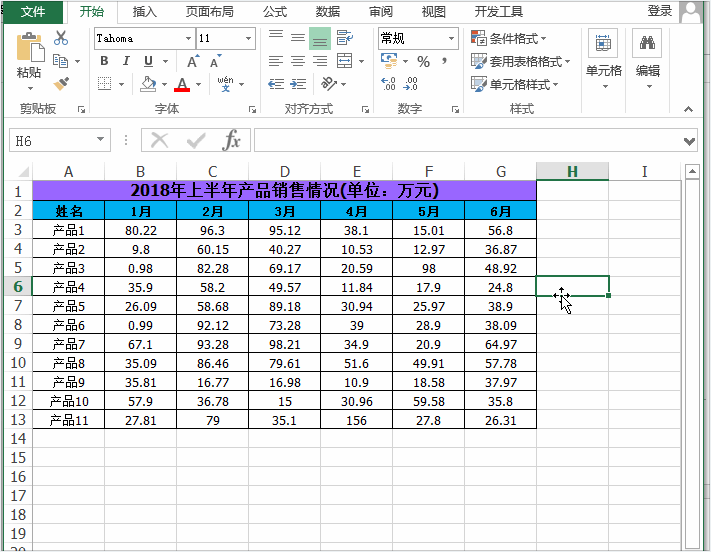Apply fill color bucket icon
Image resolution: width=711 pixels, height=552 pixels.
(x=148, y=84)
